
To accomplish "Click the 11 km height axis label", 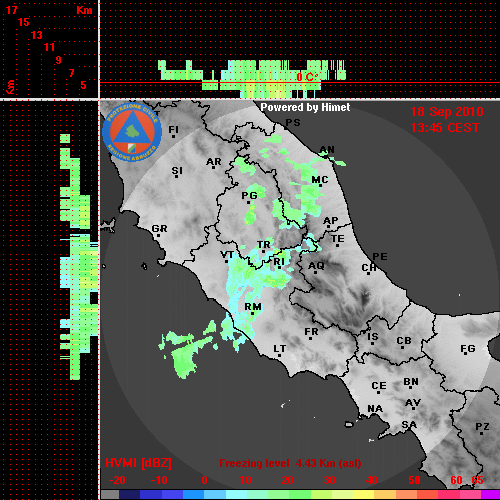I will click(49, 48).
